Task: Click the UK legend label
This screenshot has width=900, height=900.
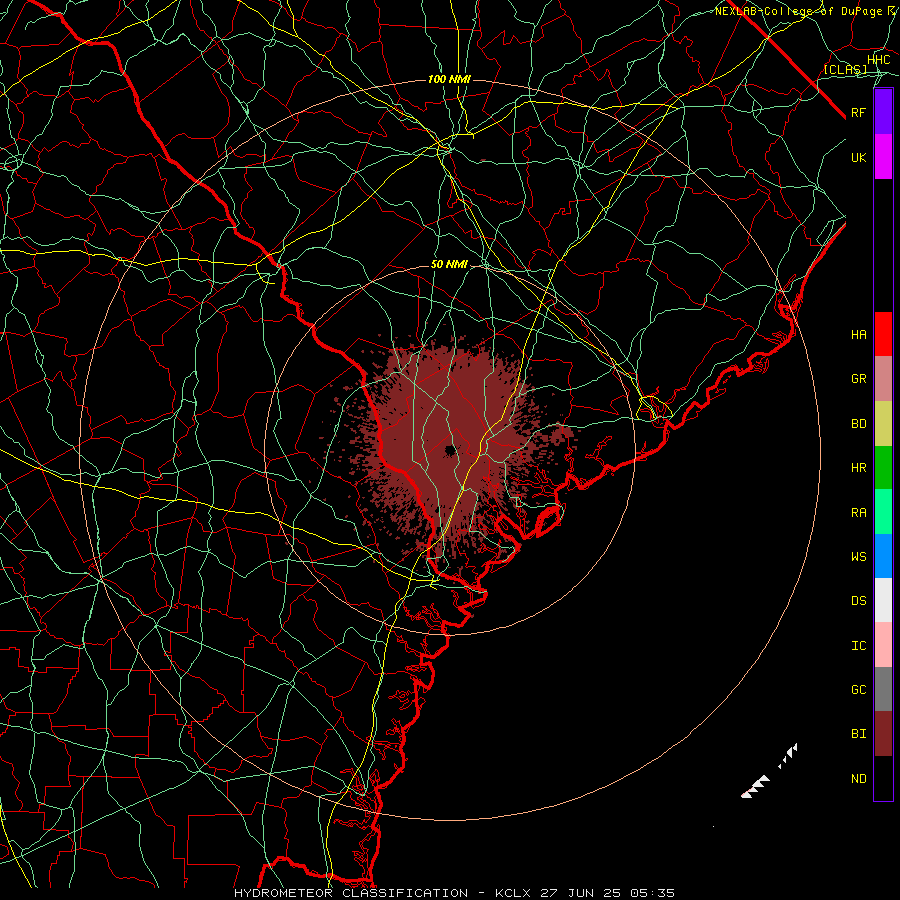Action: 858,157
